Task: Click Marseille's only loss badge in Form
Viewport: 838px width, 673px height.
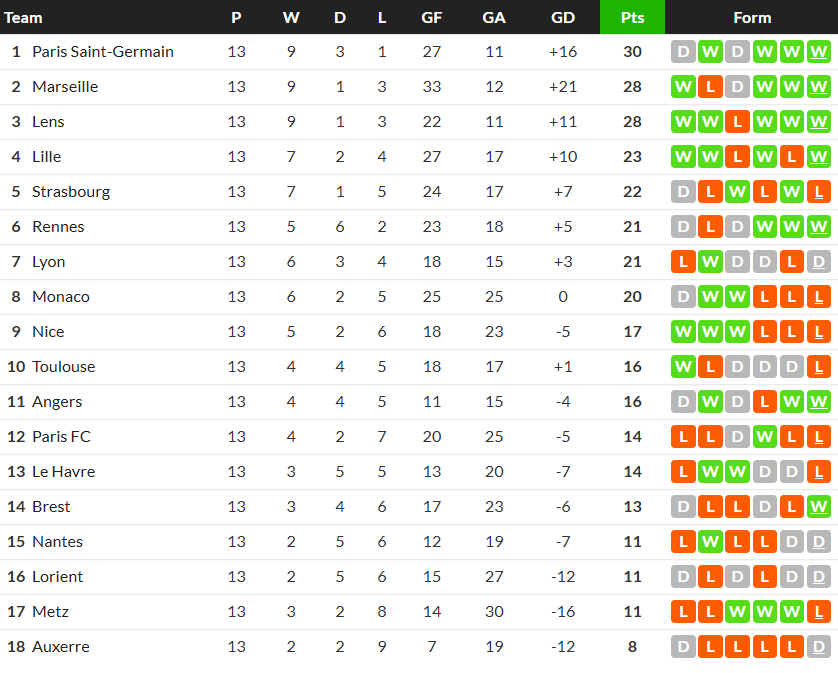Action: (x=710, y=87)
